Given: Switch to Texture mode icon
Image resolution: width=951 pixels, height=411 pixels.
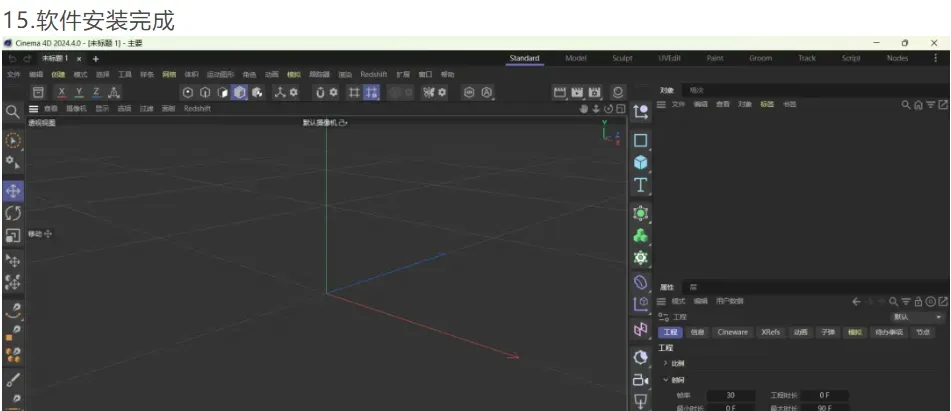Looking at the screenshot, I should click(258, 92).
